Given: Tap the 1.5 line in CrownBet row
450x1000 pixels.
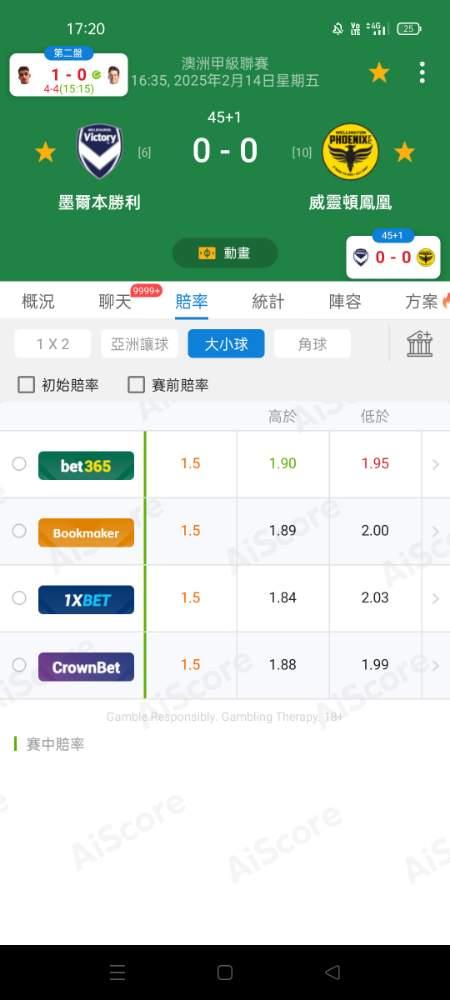Looking at the screenshot, I should click(191, 665).
